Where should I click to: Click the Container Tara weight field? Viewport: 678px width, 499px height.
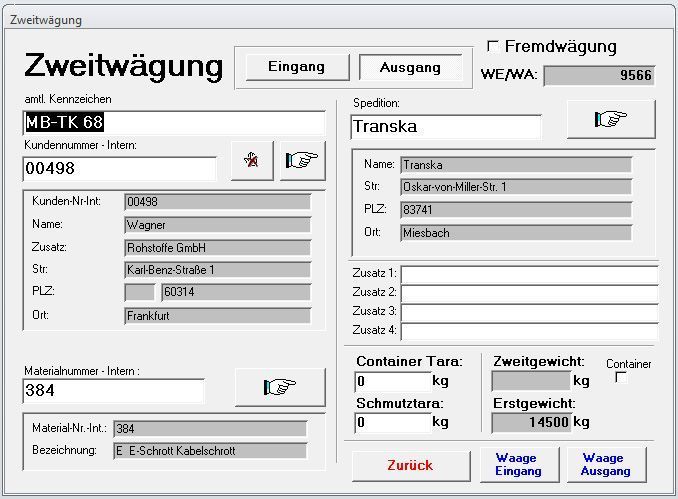coord(392,381)
